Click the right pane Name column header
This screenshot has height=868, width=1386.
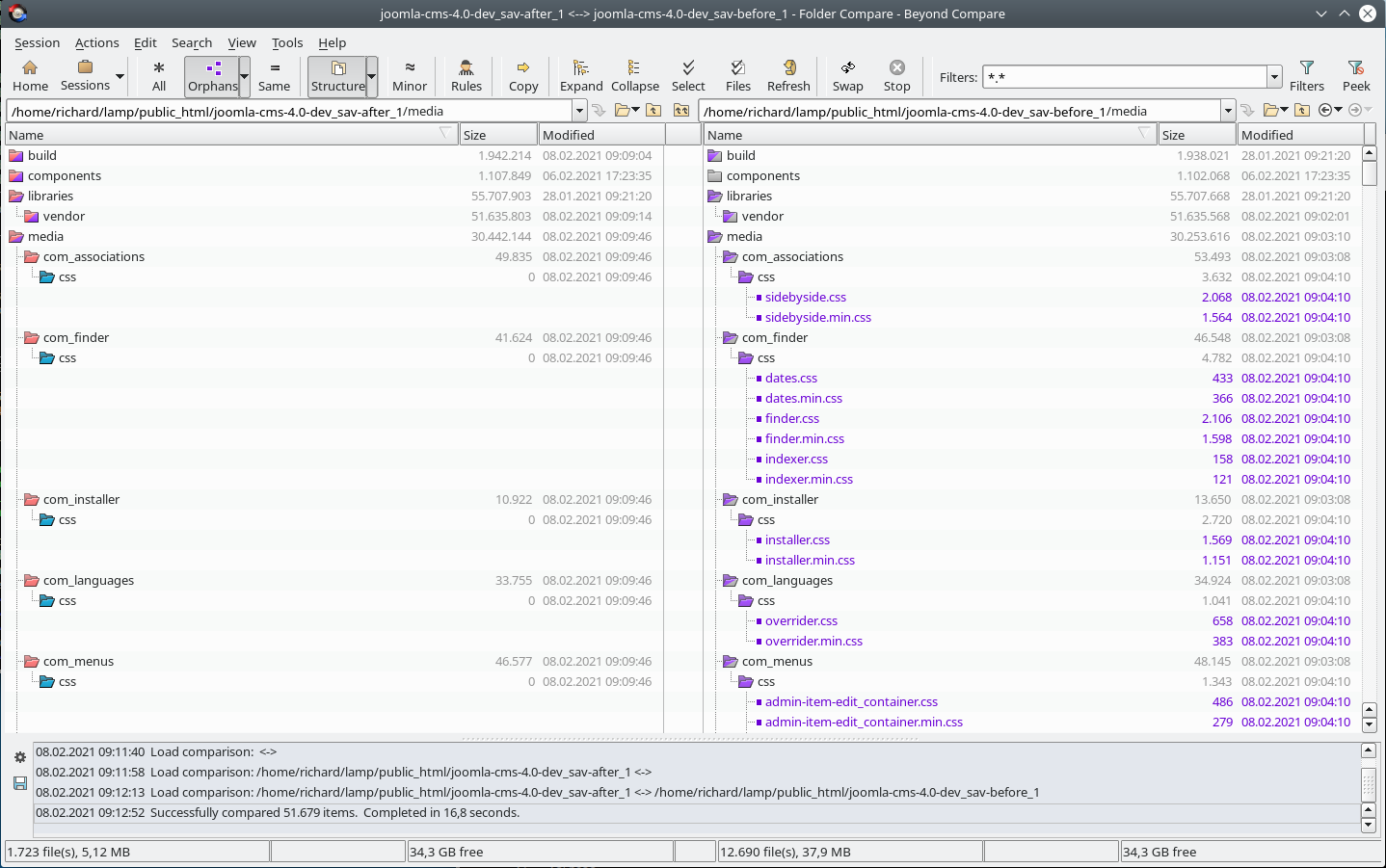pos(930,135)
